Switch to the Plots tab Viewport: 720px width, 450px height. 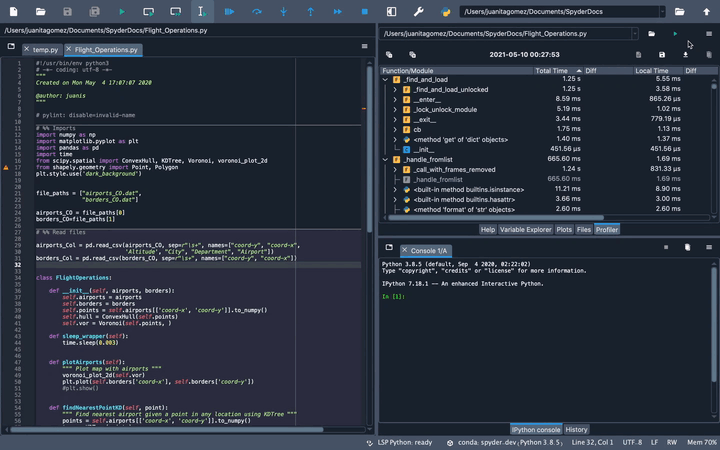[x=564, y=230]
